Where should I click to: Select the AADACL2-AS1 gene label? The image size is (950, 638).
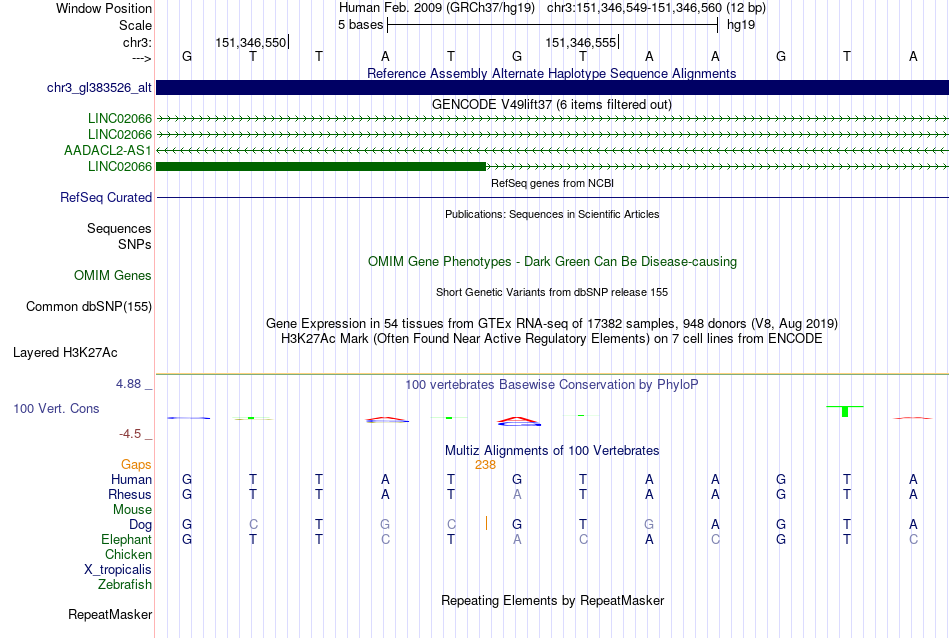click(x=108, y=150)
